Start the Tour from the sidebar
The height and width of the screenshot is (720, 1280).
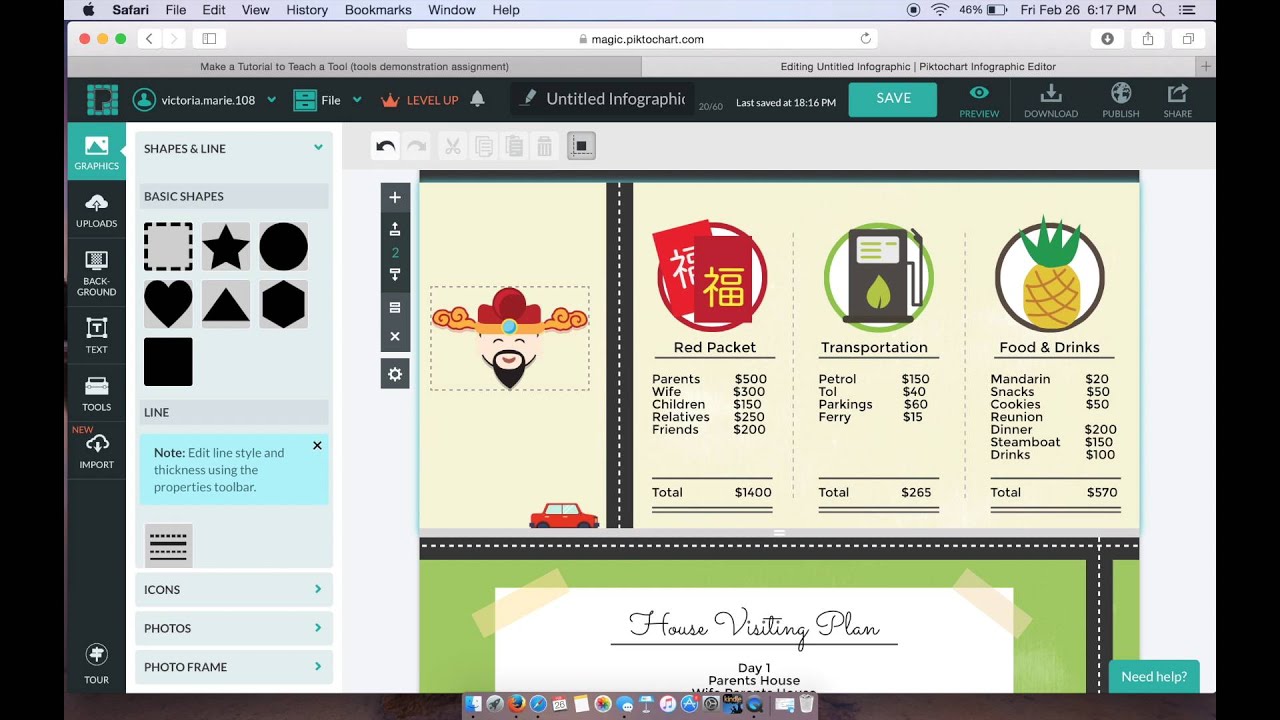tap(96, 665)
